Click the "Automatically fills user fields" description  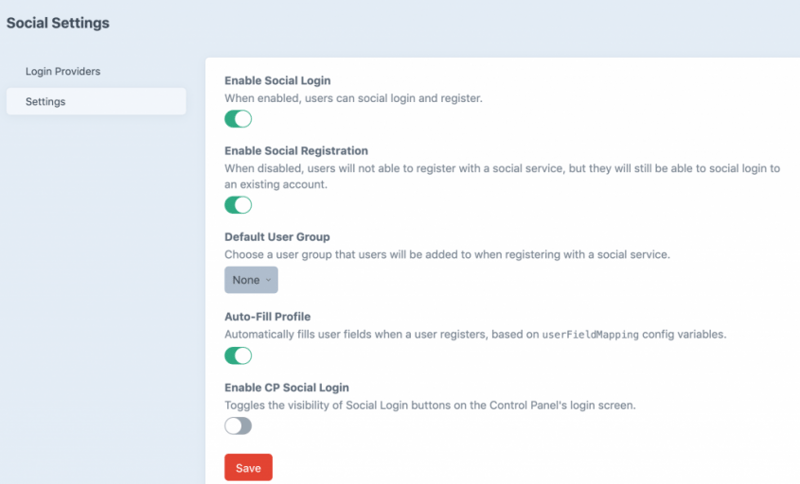(380, 335)
